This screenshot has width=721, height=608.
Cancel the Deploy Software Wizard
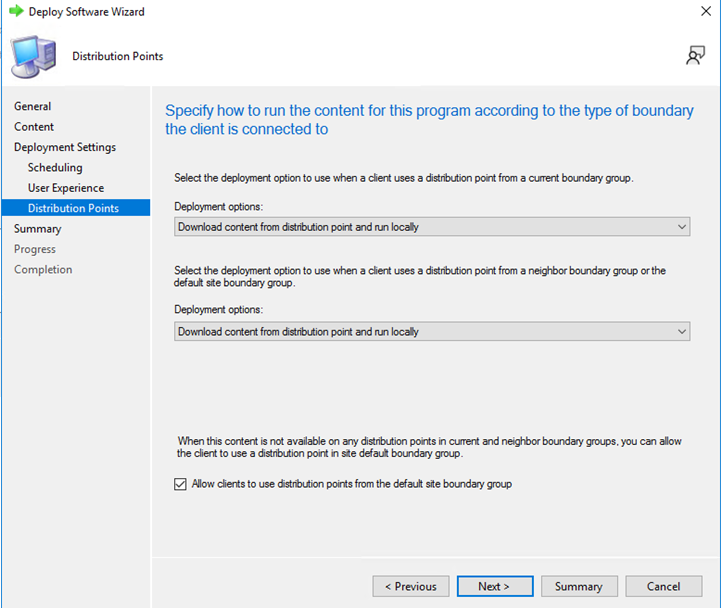pyautogui.click(x=663, y=586)
